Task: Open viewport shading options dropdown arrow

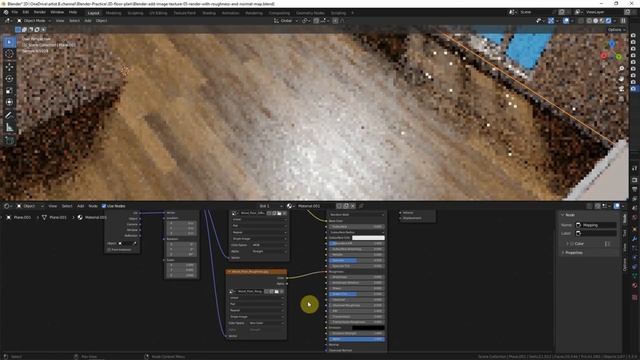Action: (615, 20)
